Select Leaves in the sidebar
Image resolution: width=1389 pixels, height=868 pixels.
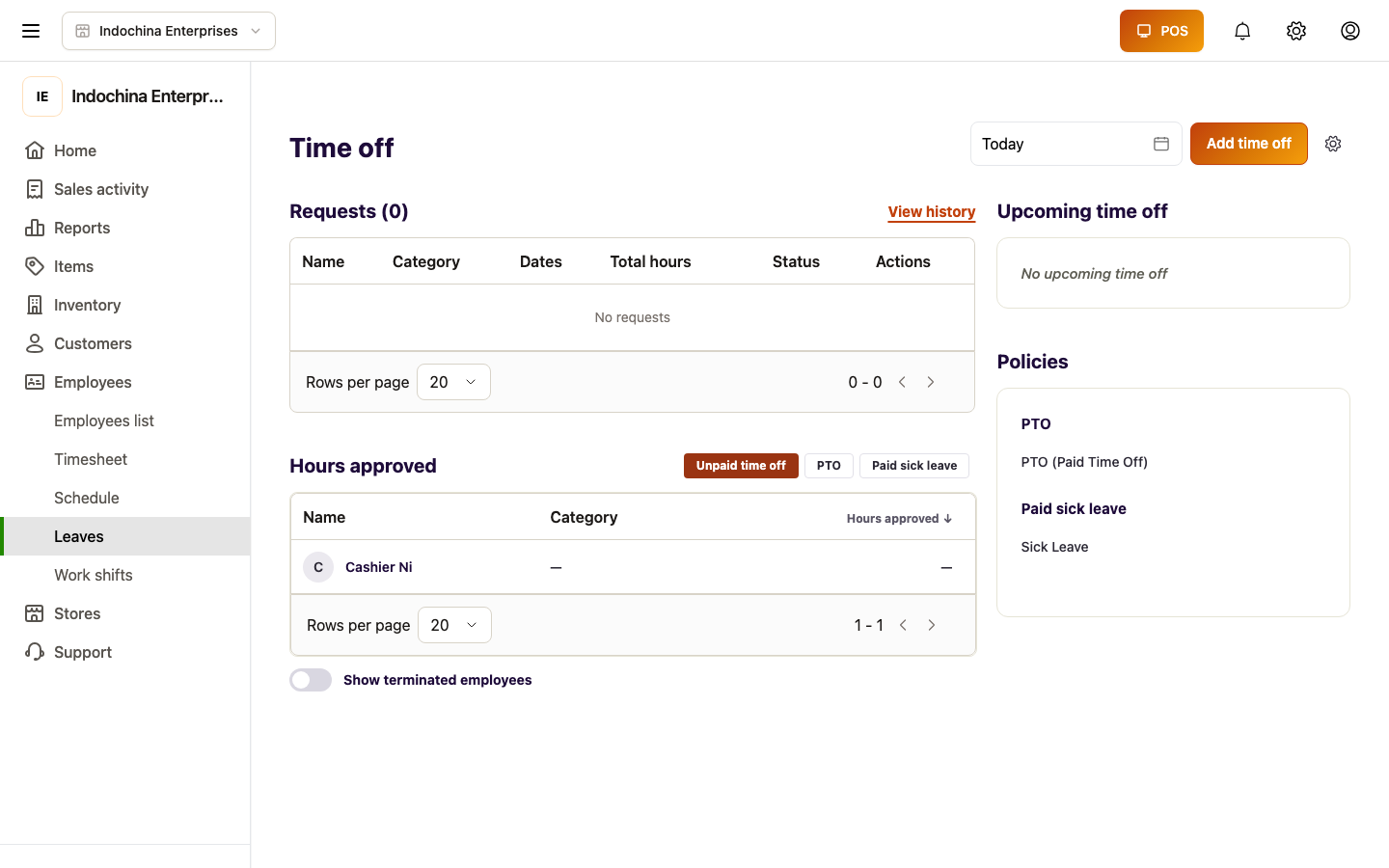click(x=125, y=536)
